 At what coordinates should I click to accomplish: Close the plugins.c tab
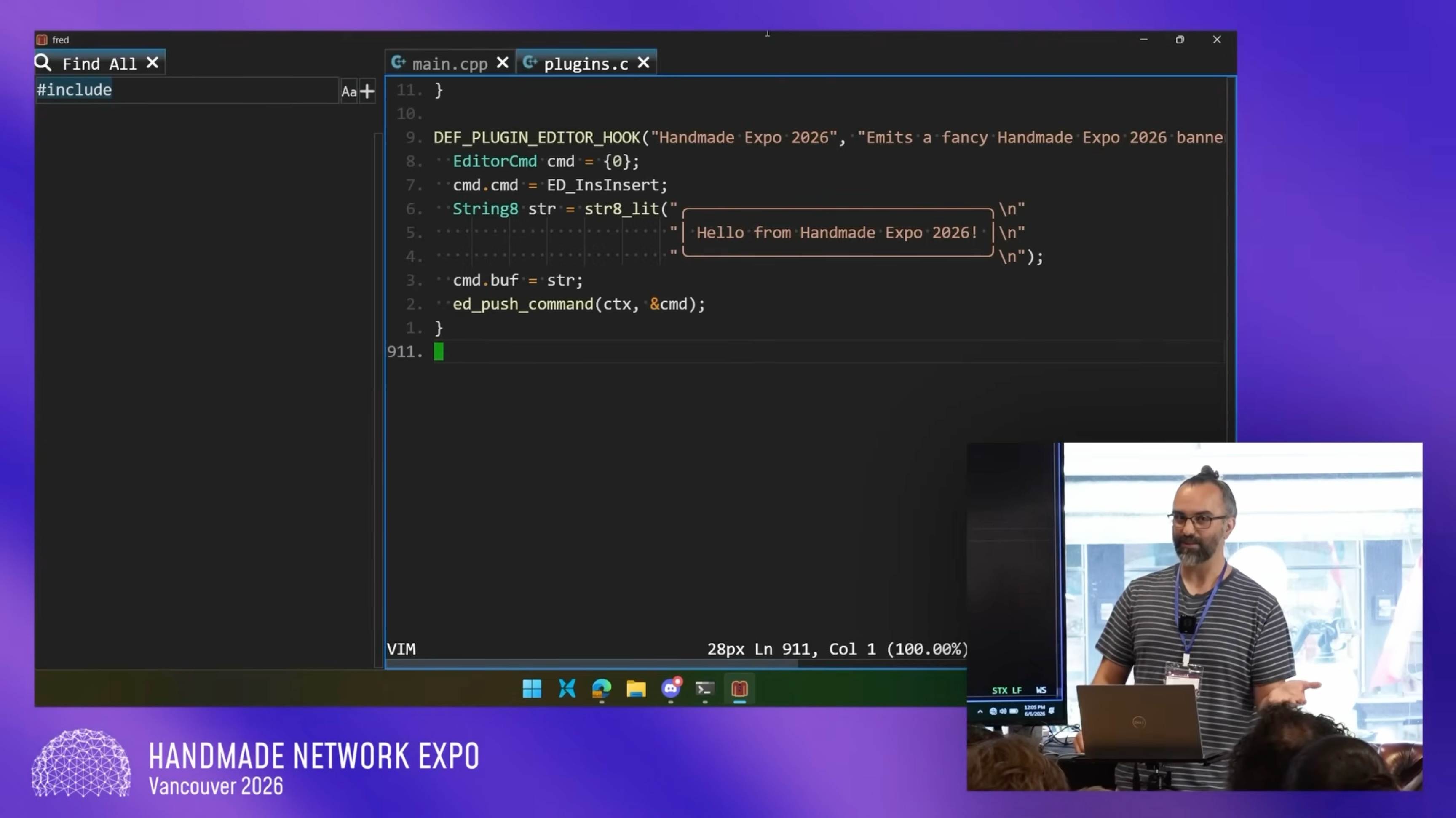point(643,63)
